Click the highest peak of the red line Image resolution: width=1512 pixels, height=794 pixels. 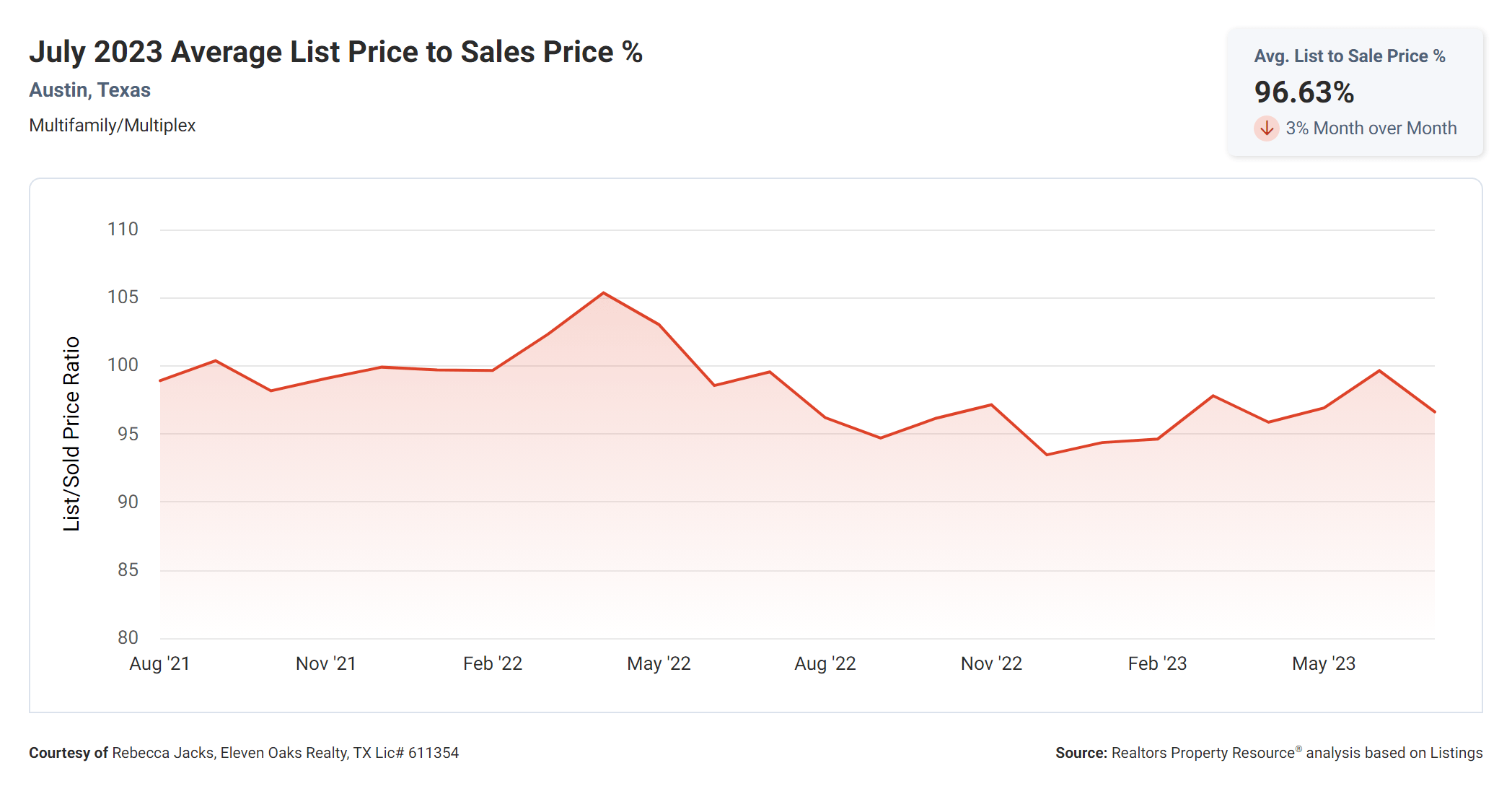pyautogui.click(x=604, y=293)
